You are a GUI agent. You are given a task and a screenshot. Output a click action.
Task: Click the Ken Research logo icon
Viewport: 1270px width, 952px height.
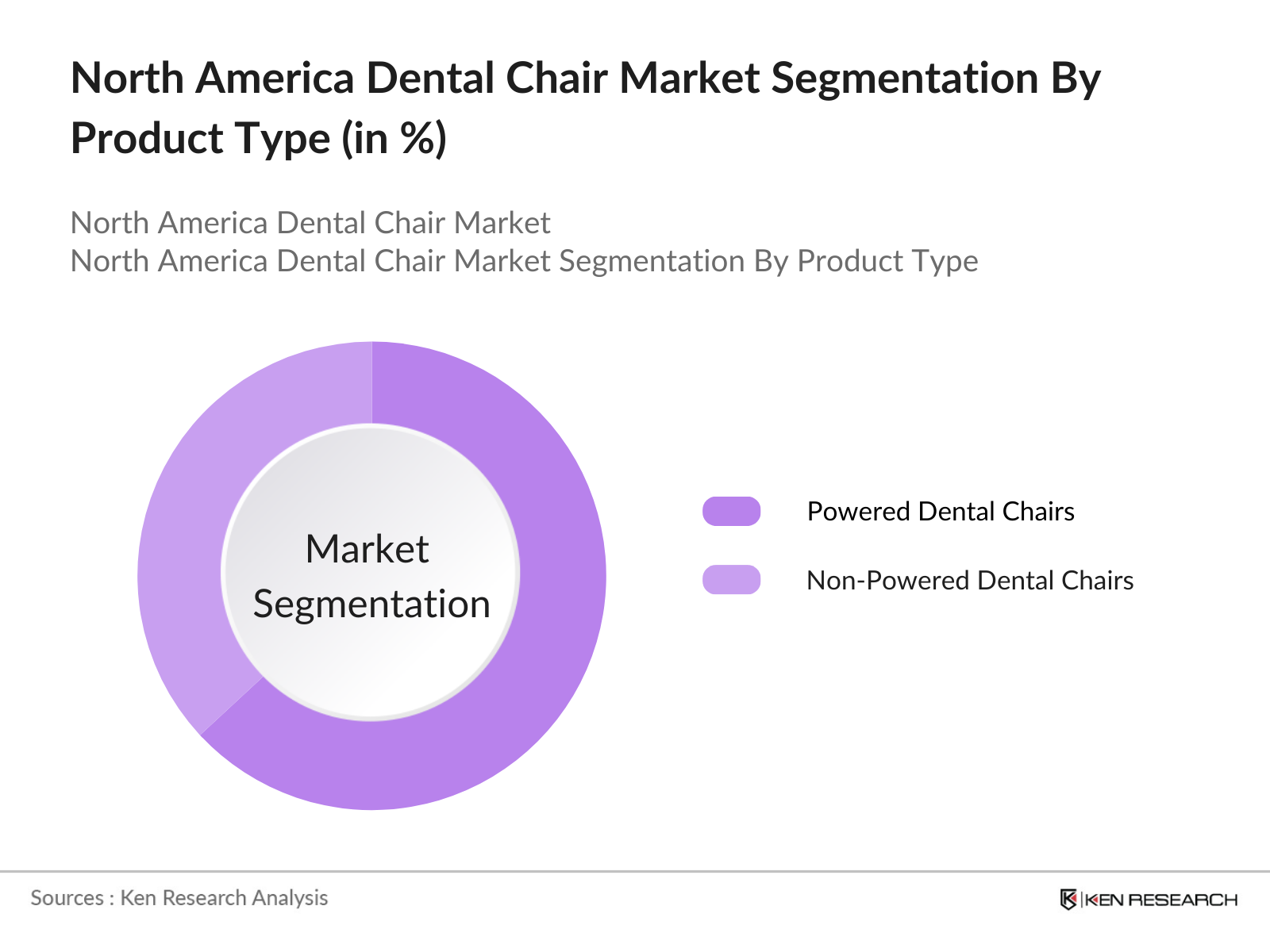pyautogui.click(x=1068, y=899)
